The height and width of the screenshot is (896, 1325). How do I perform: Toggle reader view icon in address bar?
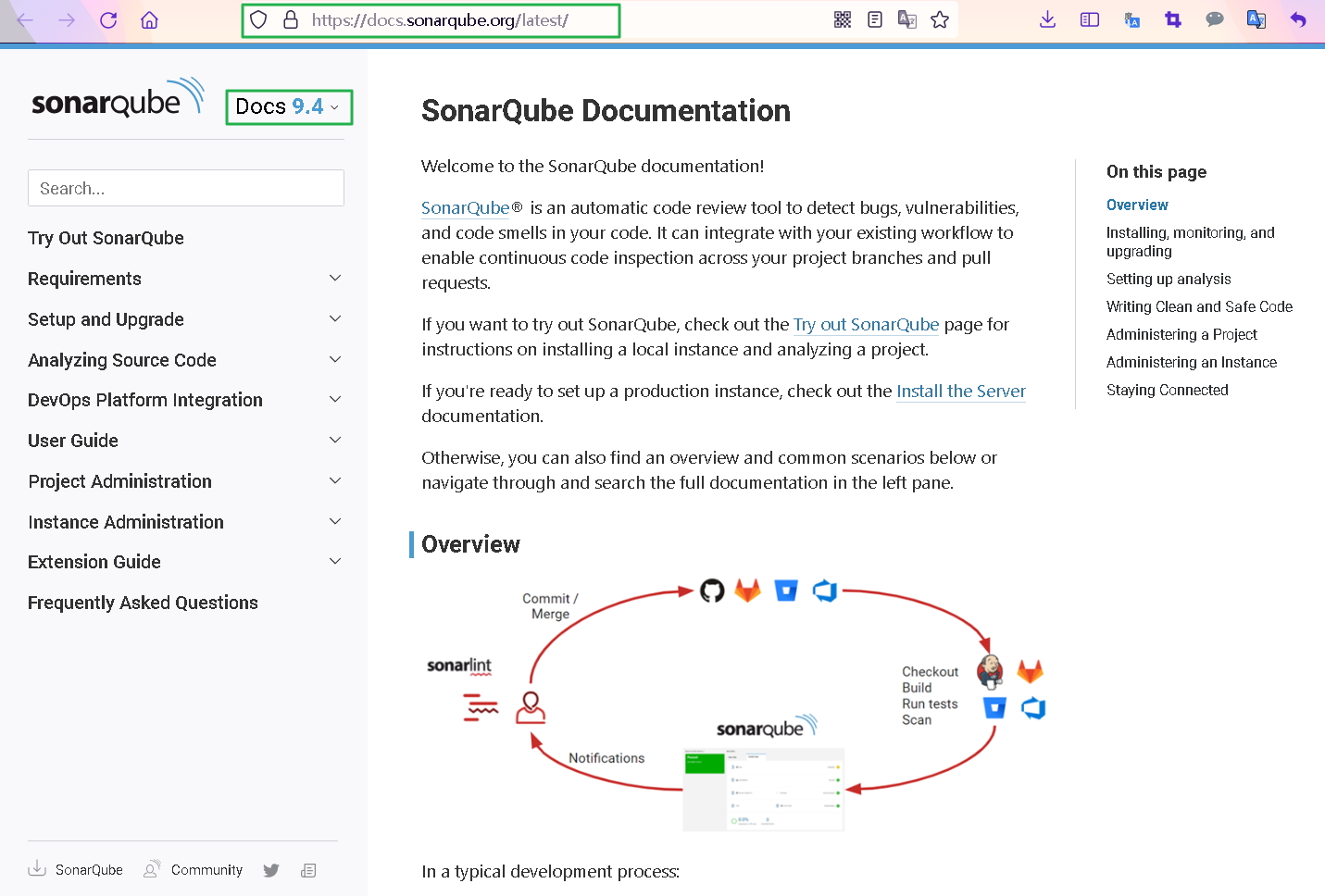[x=875, y=19]
